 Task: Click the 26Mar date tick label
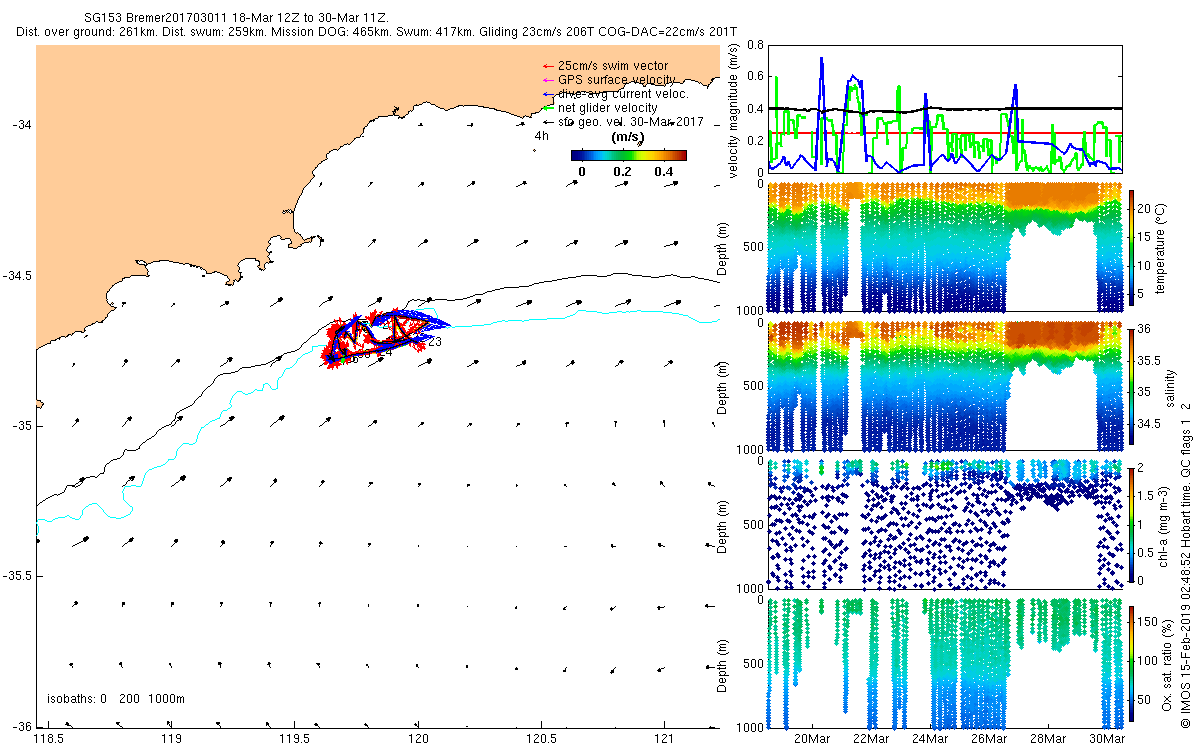[990, 739]
